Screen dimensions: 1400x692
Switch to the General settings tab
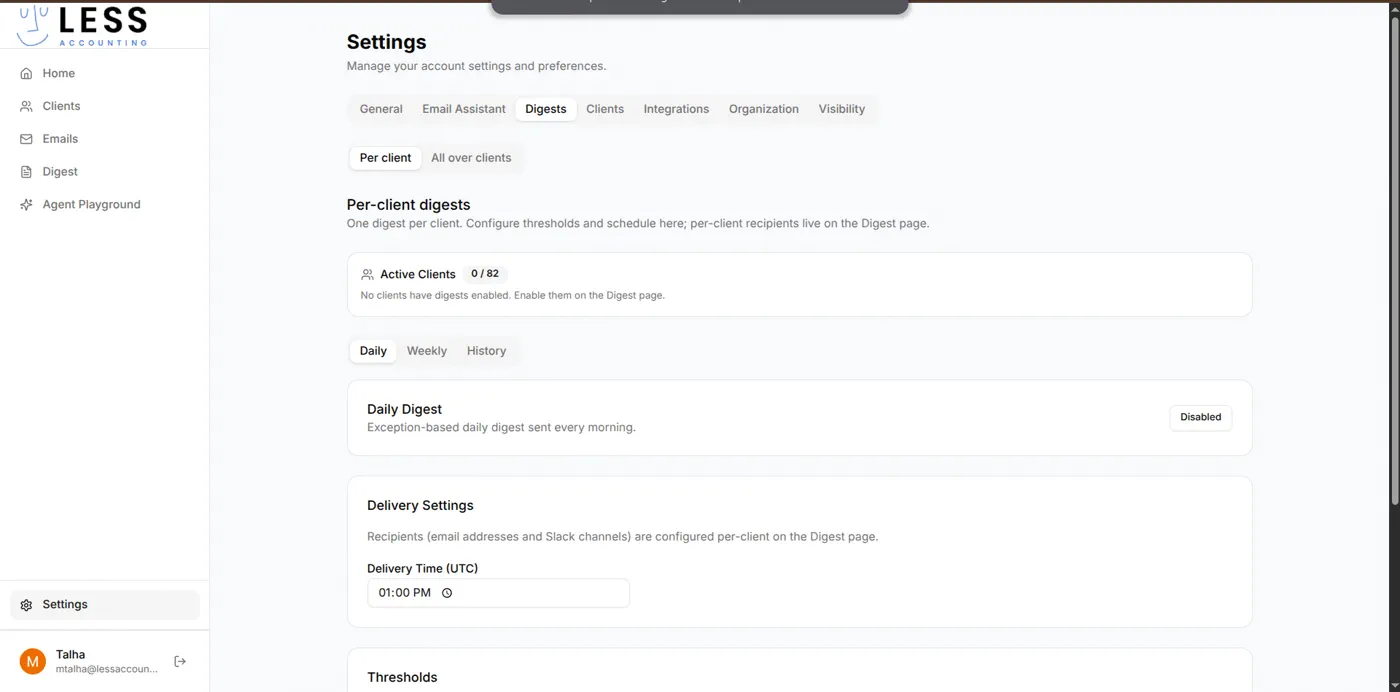pyautogui.click(x=381, y=109)
